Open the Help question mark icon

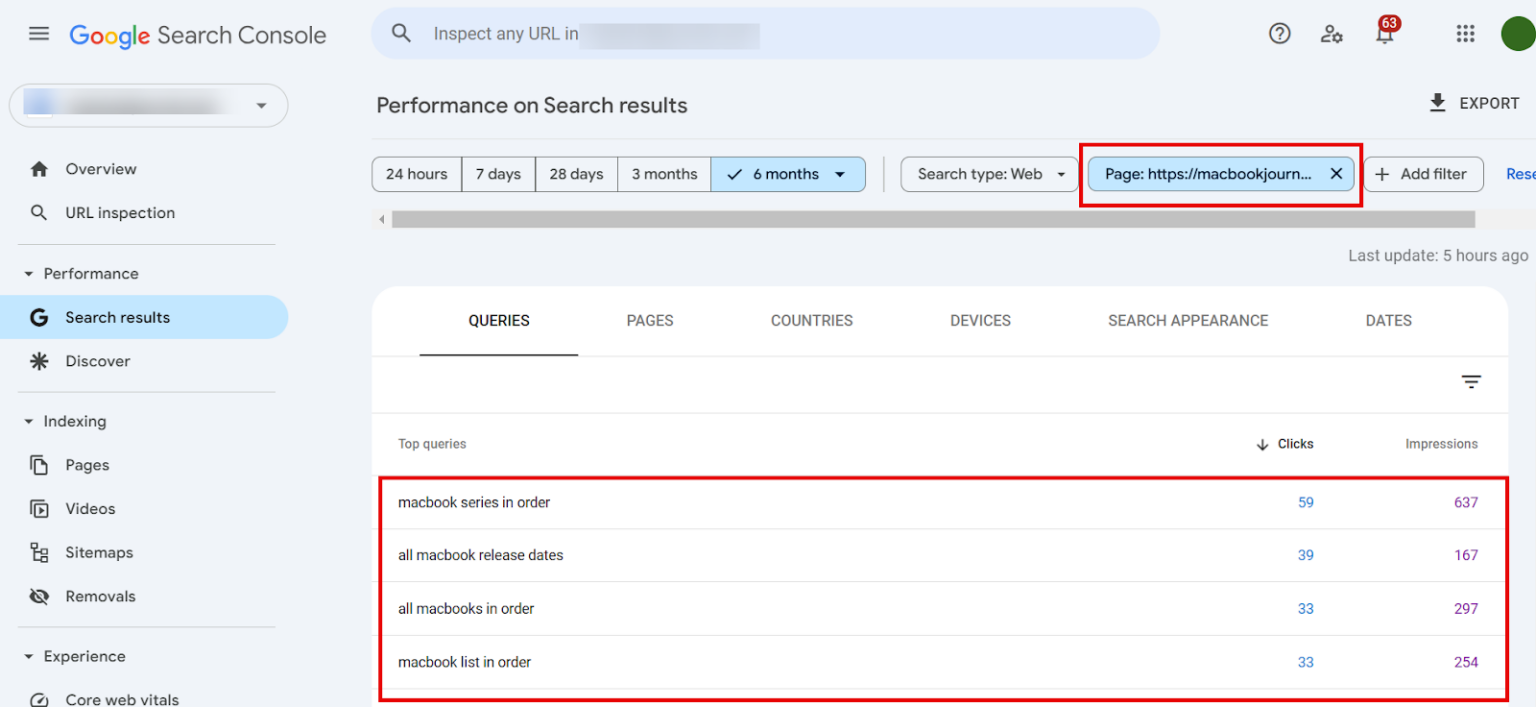pyautogui.click(x=1279, y=34)
